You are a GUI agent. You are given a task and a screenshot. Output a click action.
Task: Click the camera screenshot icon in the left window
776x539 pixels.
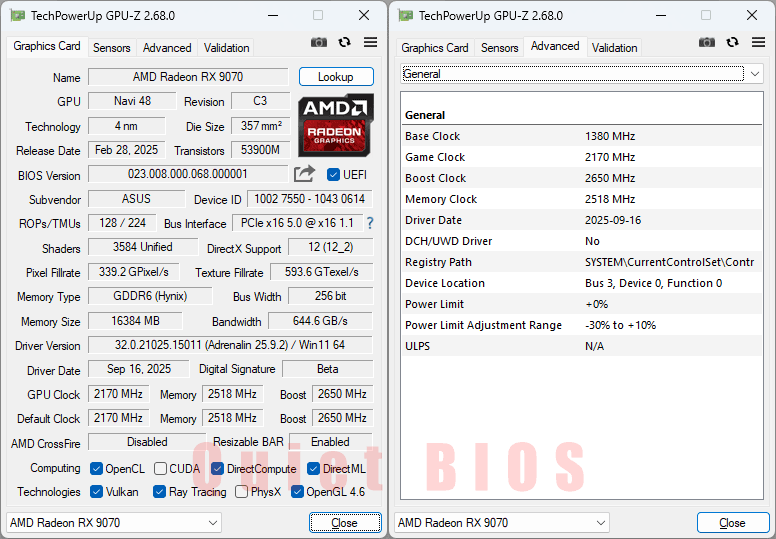tap(319, 42)
